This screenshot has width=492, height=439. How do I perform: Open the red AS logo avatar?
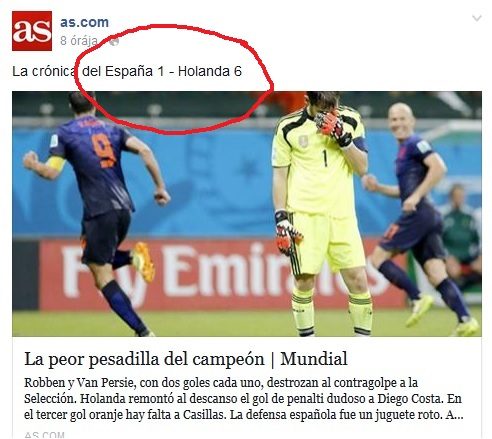coord(32,31)
